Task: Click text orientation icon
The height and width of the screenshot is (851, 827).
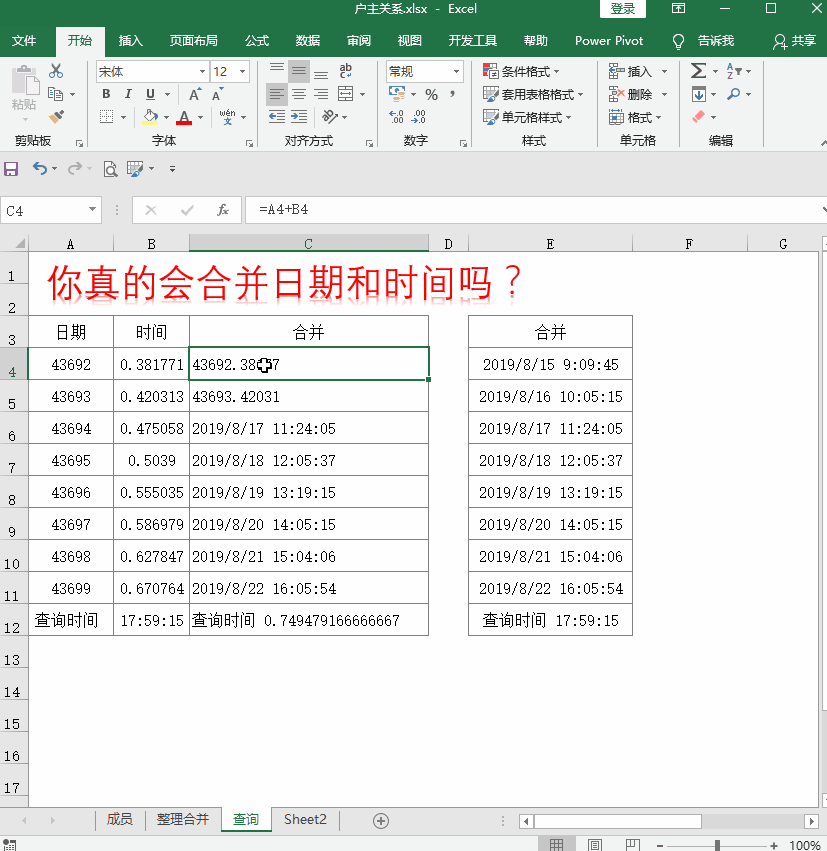Action: coord(330,117)
